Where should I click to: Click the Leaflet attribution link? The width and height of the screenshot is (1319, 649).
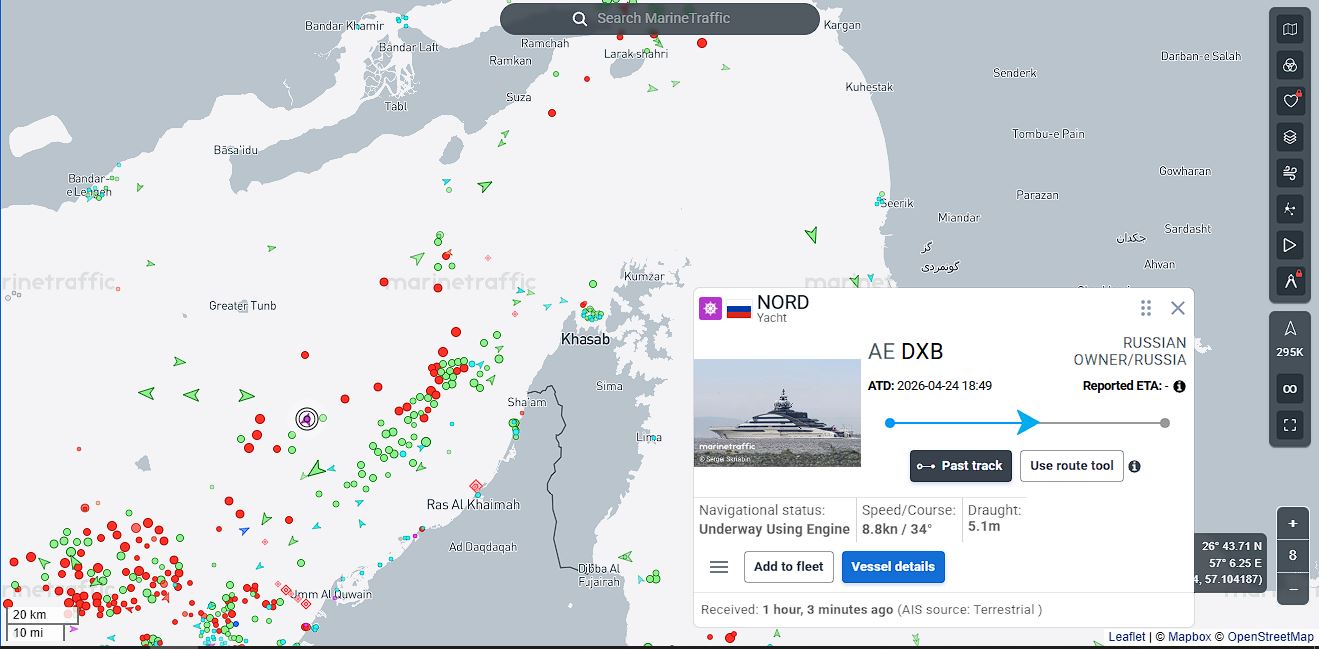1126,637
